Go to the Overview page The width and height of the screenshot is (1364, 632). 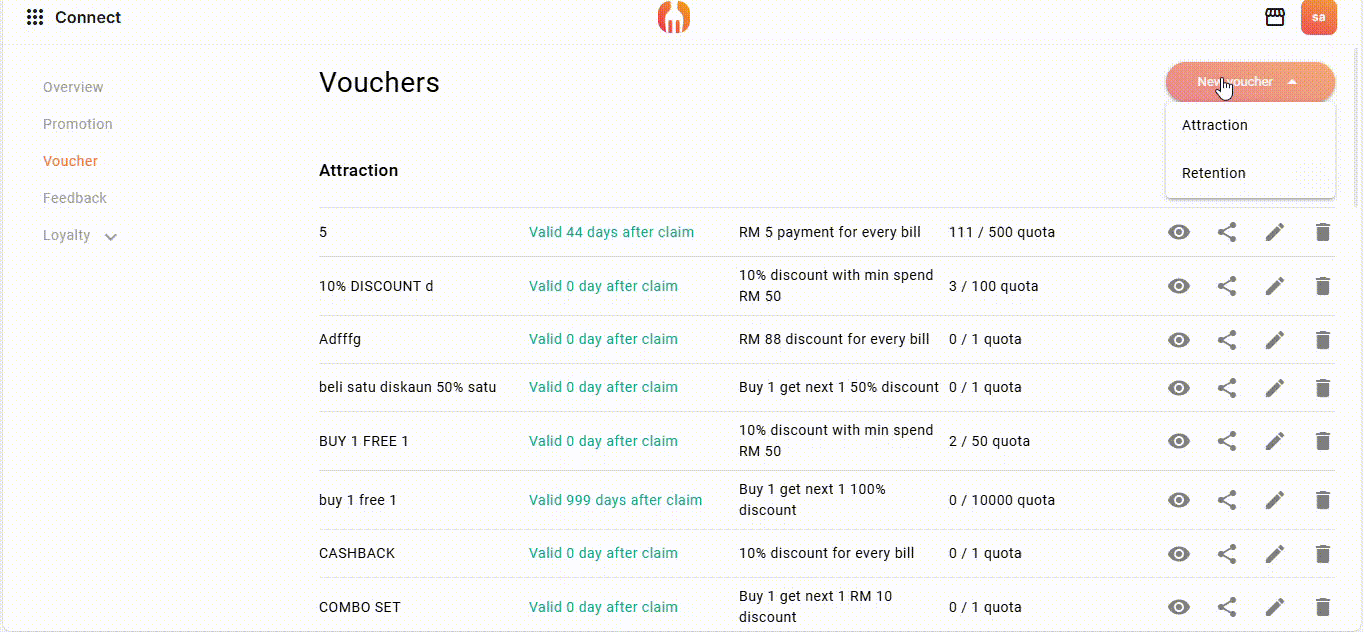[73, 87]
